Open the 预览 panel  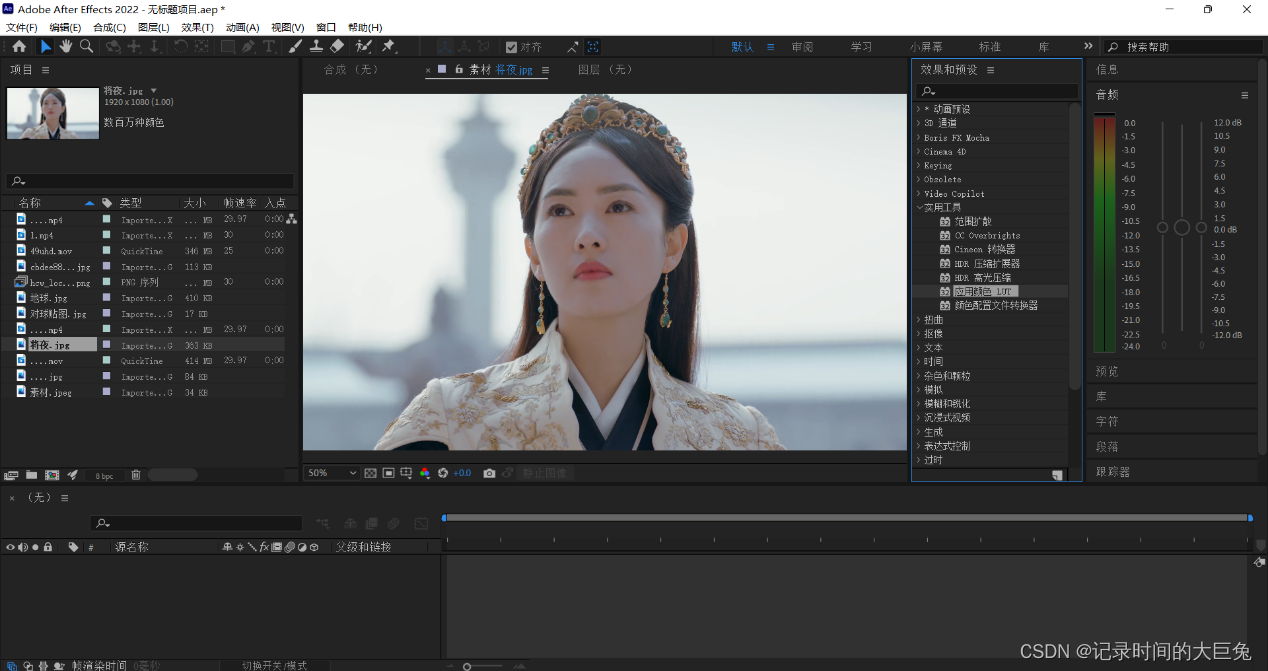click(x=1107, y=371)
